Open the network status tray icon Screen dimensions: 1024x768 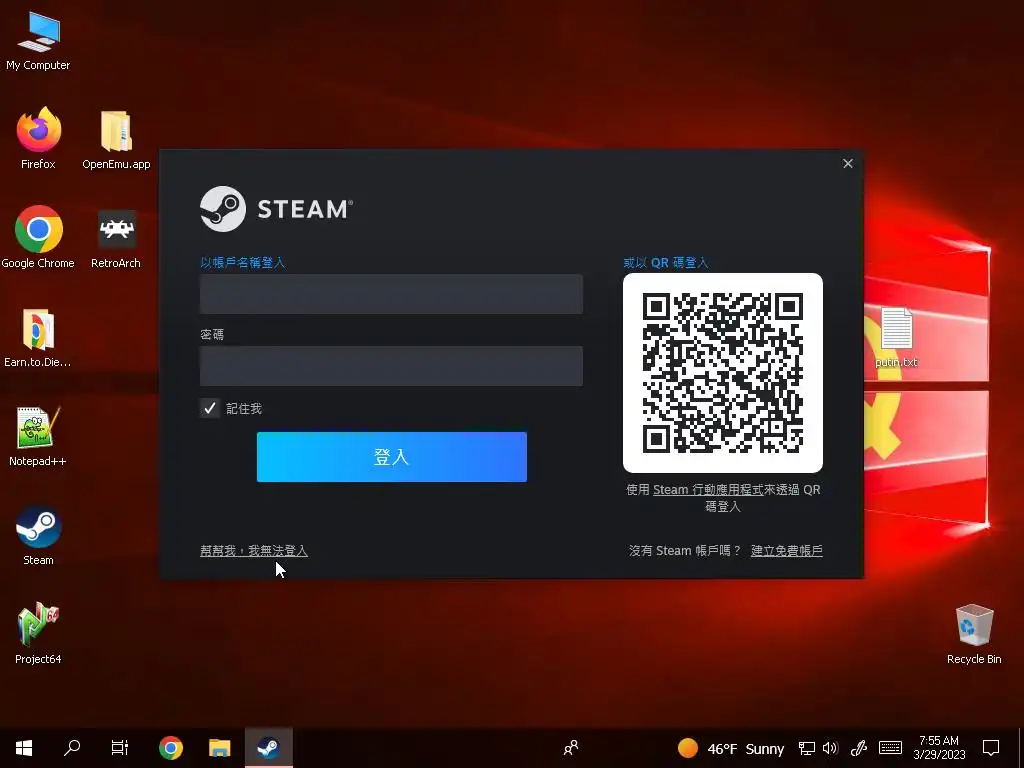coord(807,748)
